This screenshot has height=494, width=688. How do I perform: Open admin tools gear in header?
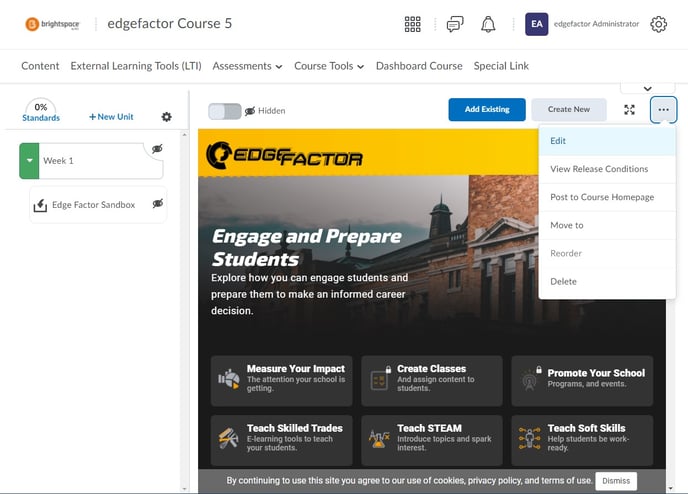[x=658, y=24]
